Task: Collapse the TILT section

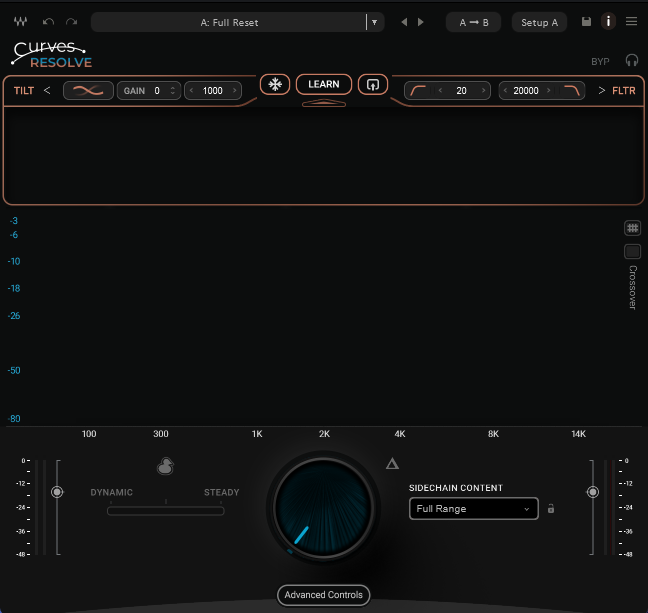Action: coord(47,91)
